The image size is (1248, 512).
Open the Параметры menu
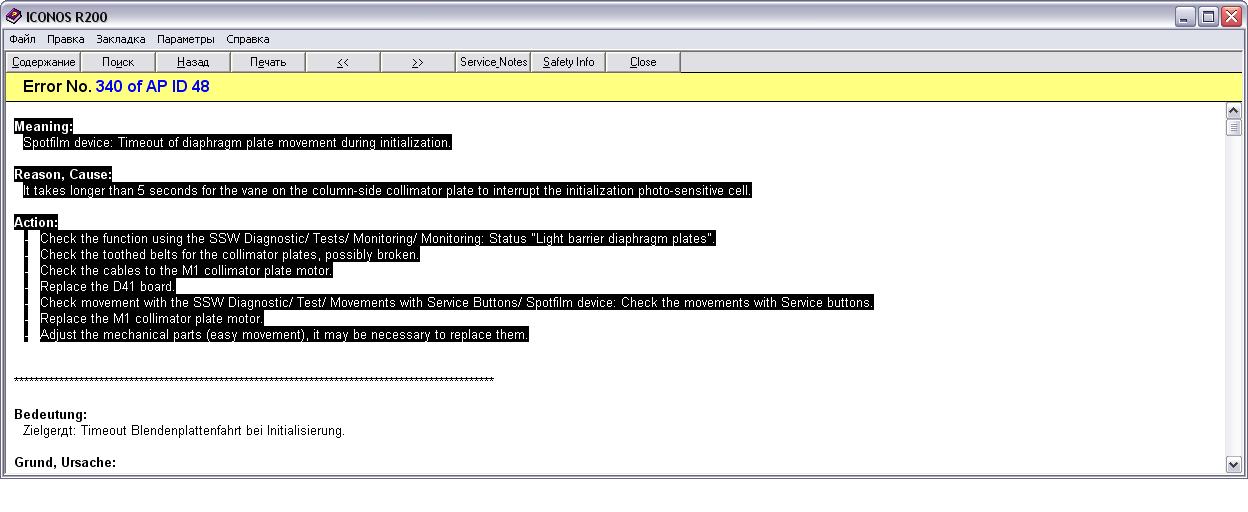pyautogui.click(x=185, y=39)
